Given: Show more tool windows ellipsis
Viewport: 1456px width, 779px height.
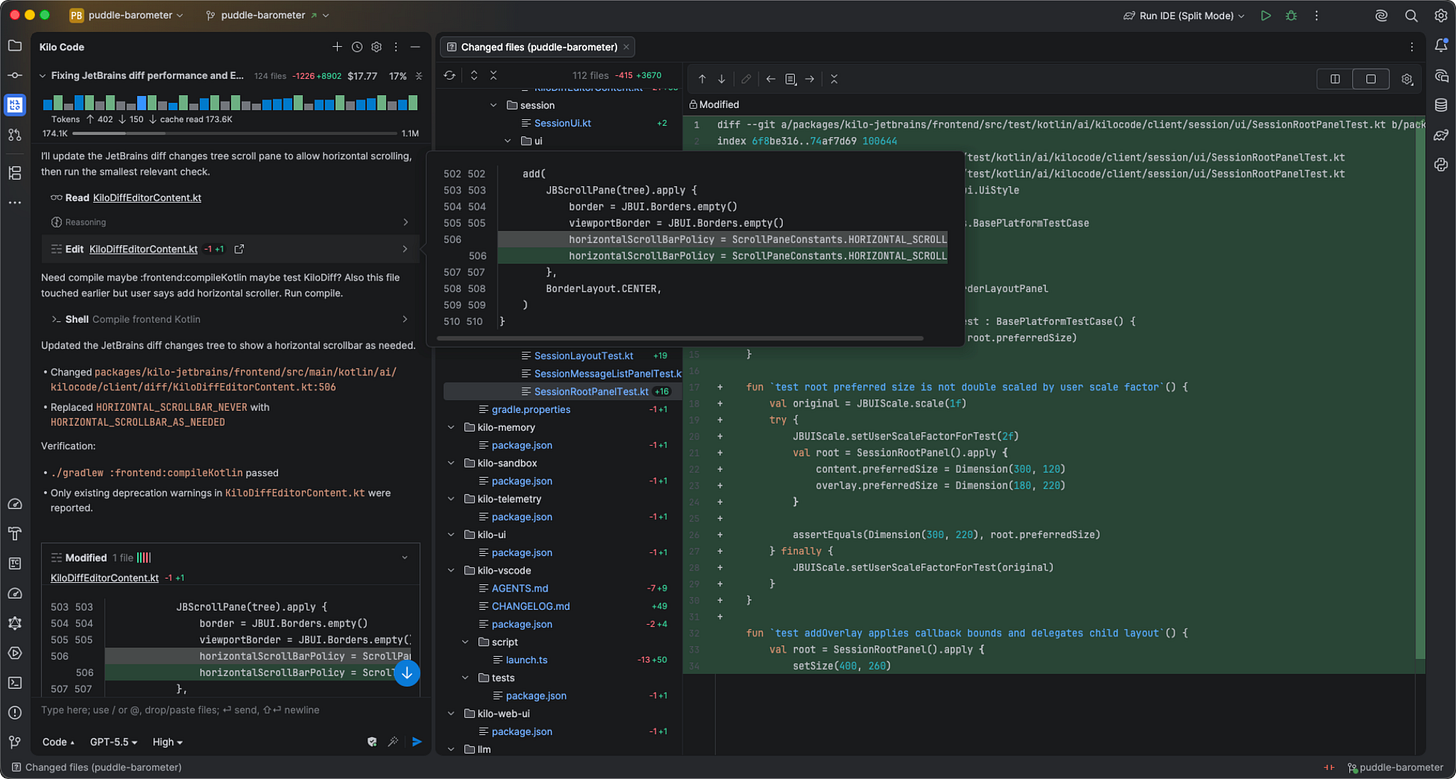Looking at the screenshot, I should 14,202.
